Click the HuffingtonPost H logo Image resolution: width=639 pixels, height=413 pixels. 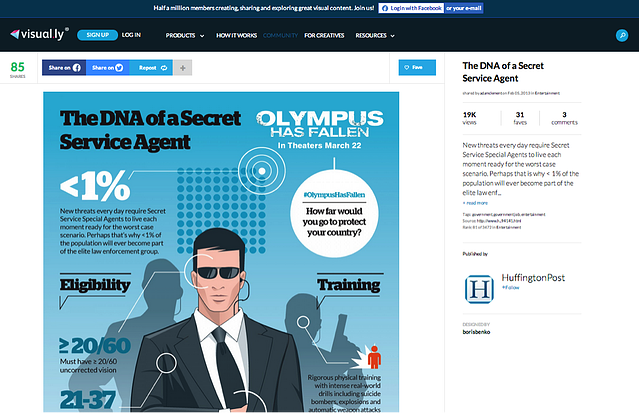[479, 289]
